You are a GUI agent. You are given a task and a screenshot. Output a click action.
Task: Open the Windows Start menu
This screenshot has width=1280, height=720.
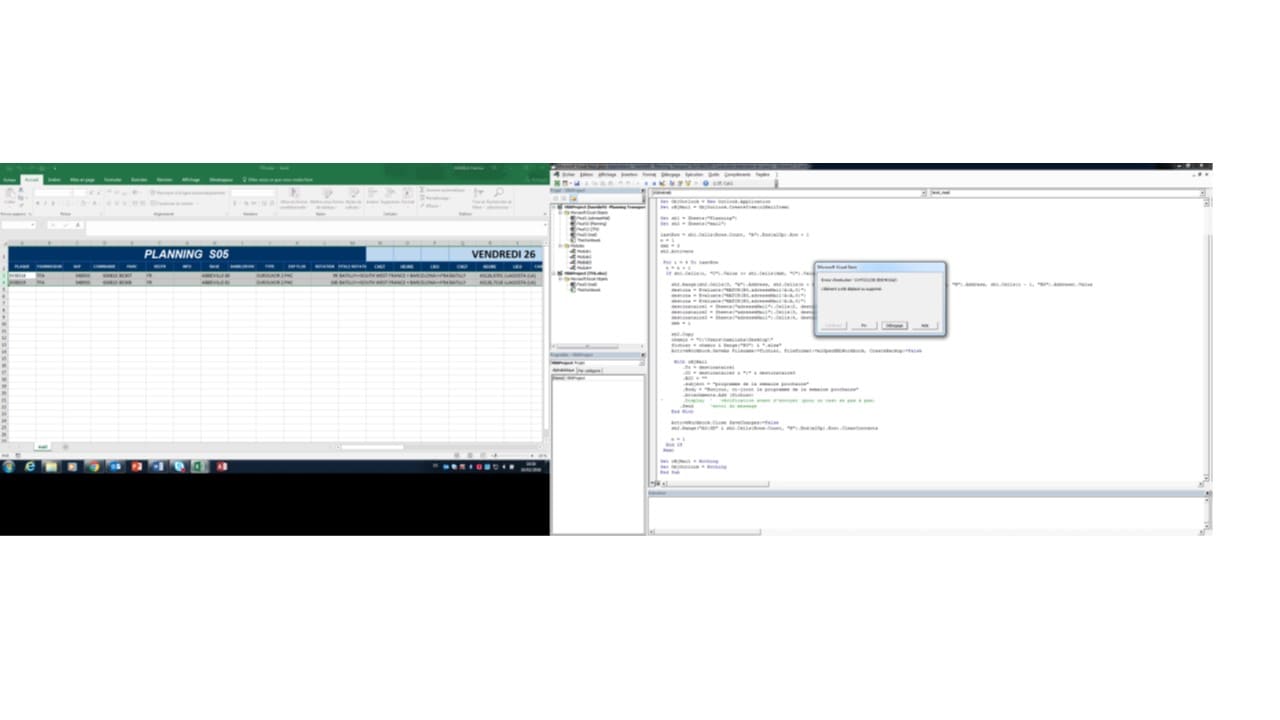[9, 466]
